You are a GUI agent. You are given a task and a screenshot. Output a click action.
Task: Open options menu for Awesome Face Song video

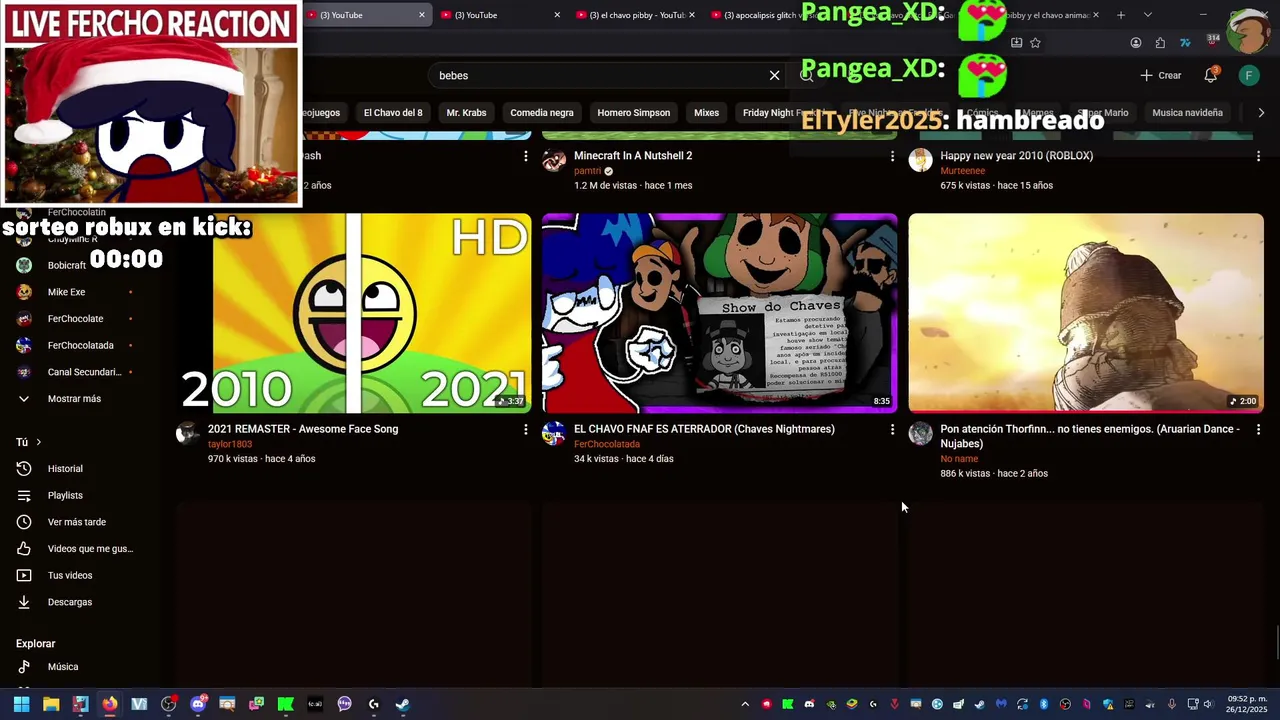(x=525, y=429)
